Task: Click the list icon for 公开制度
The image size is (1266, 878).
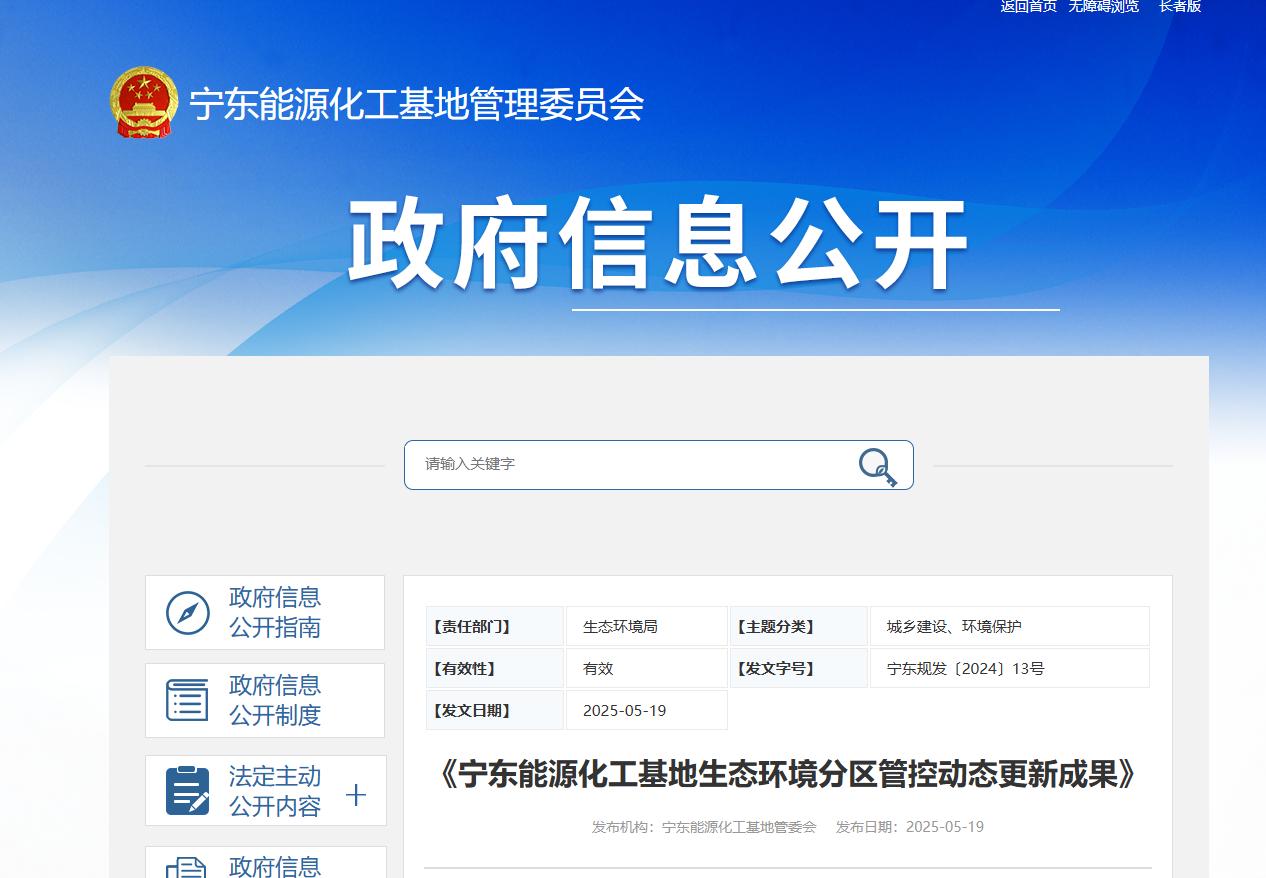Action: pyautogui.click(x=187, y=700)
